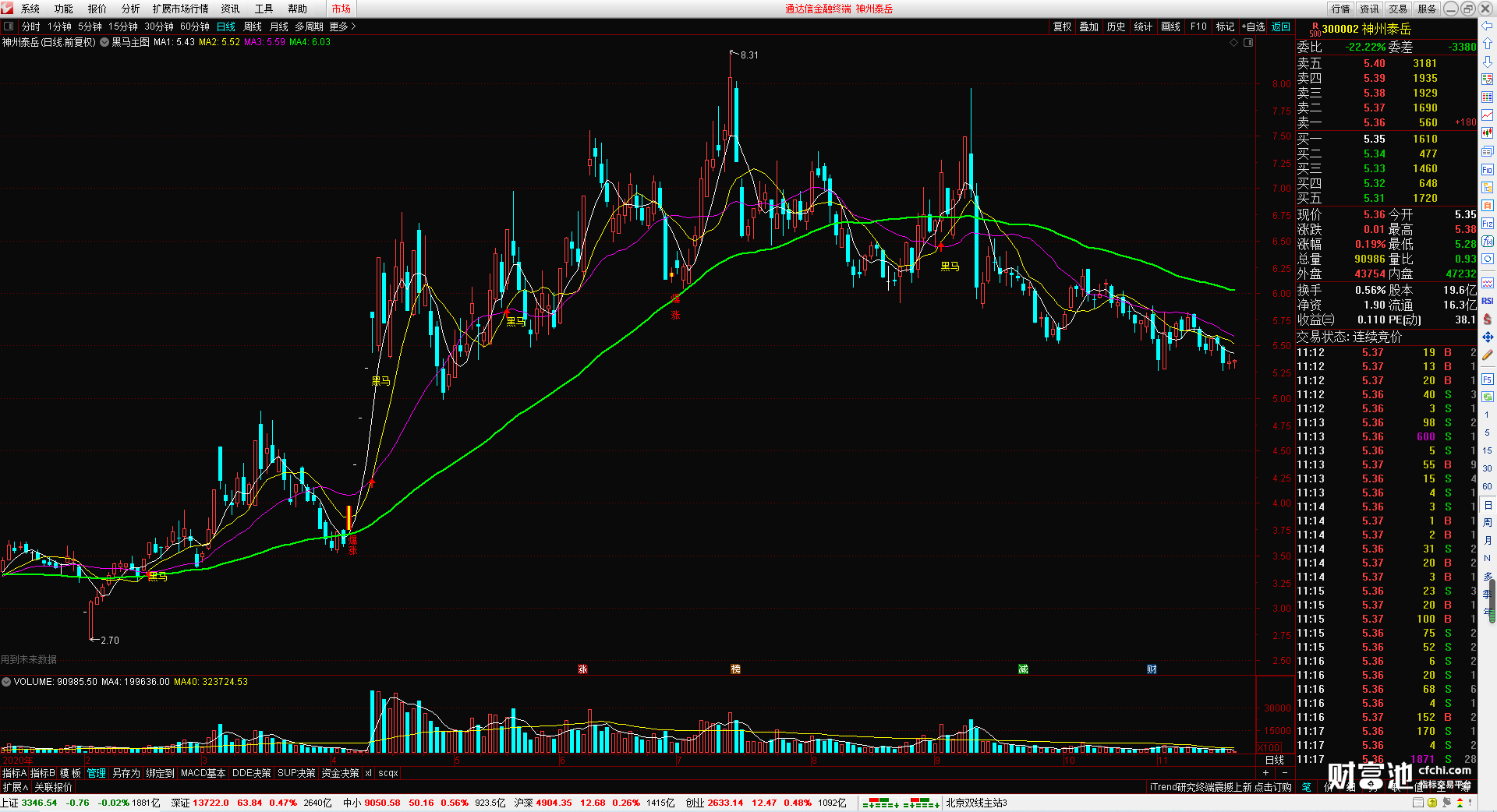Click the plus zoom-in button at chart bottom

coord(1265,773)
